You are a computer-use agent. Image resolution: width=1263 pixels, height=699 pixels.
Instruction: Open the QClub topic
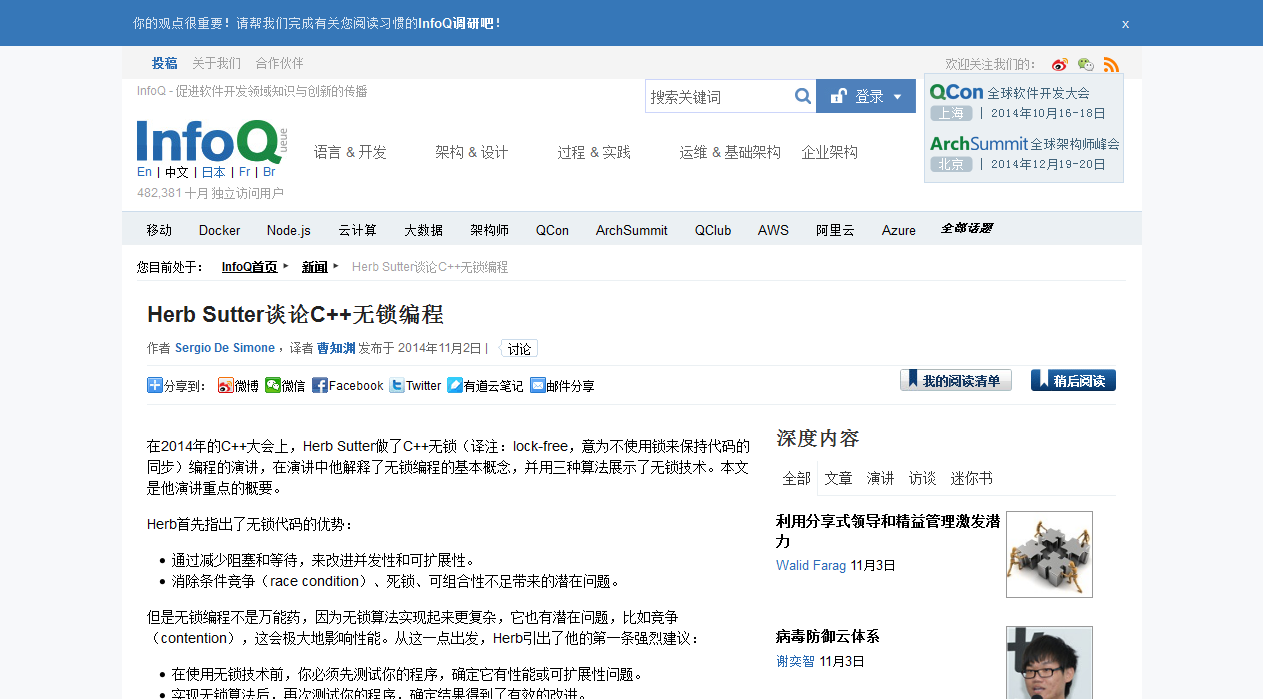[713, 230]
